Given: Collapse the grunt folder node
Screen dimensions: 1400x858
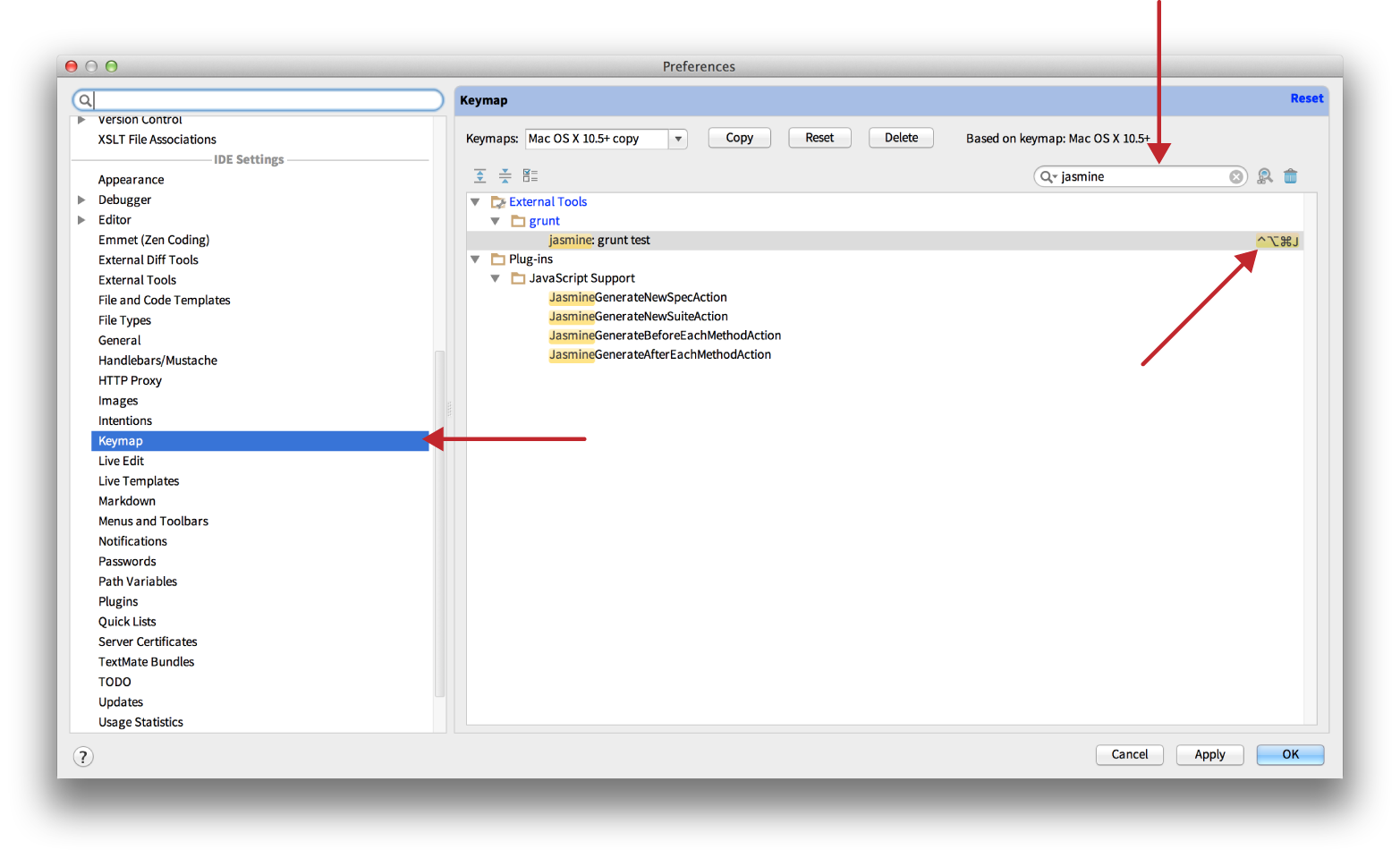Looking at the screenshot, I should pos(496,221).
